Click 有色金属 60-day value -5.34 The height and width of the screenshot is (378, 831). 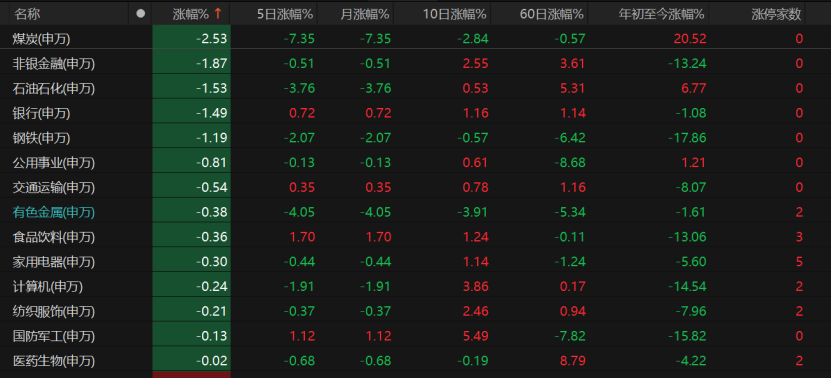click(x=569, y=212)
